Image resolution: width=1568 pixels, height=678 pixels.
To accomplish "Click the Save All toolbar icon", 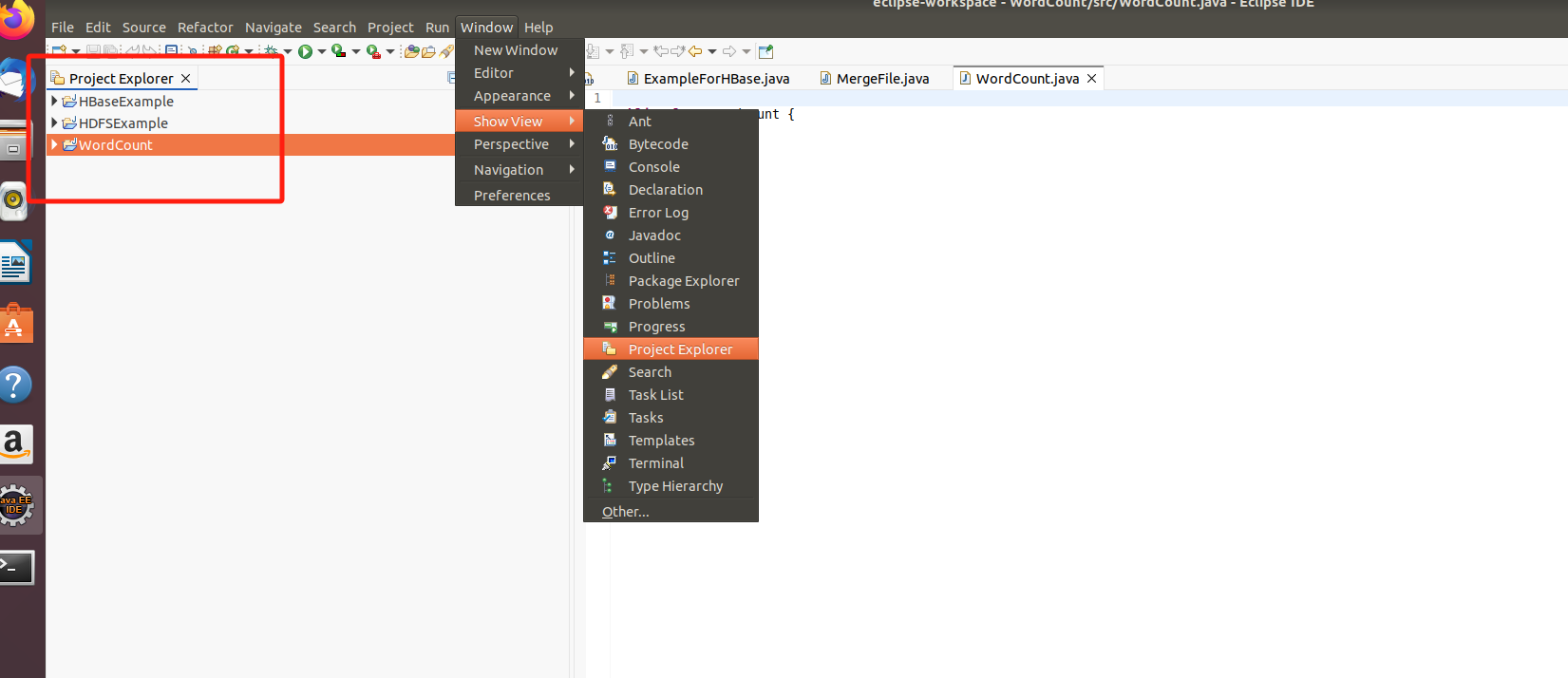I will click(x=111, y=50).
